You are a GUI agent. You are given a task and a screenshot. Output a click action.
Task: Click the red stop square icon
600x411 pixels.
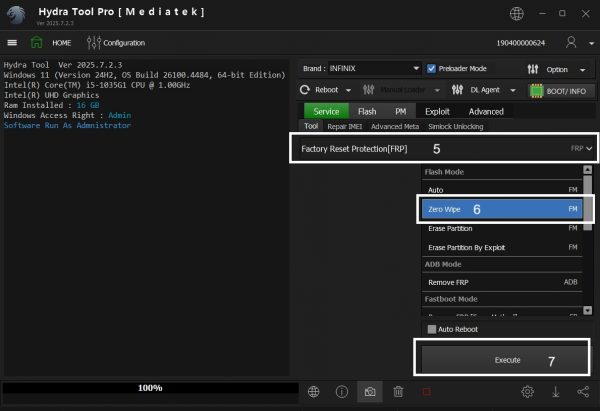426,392
